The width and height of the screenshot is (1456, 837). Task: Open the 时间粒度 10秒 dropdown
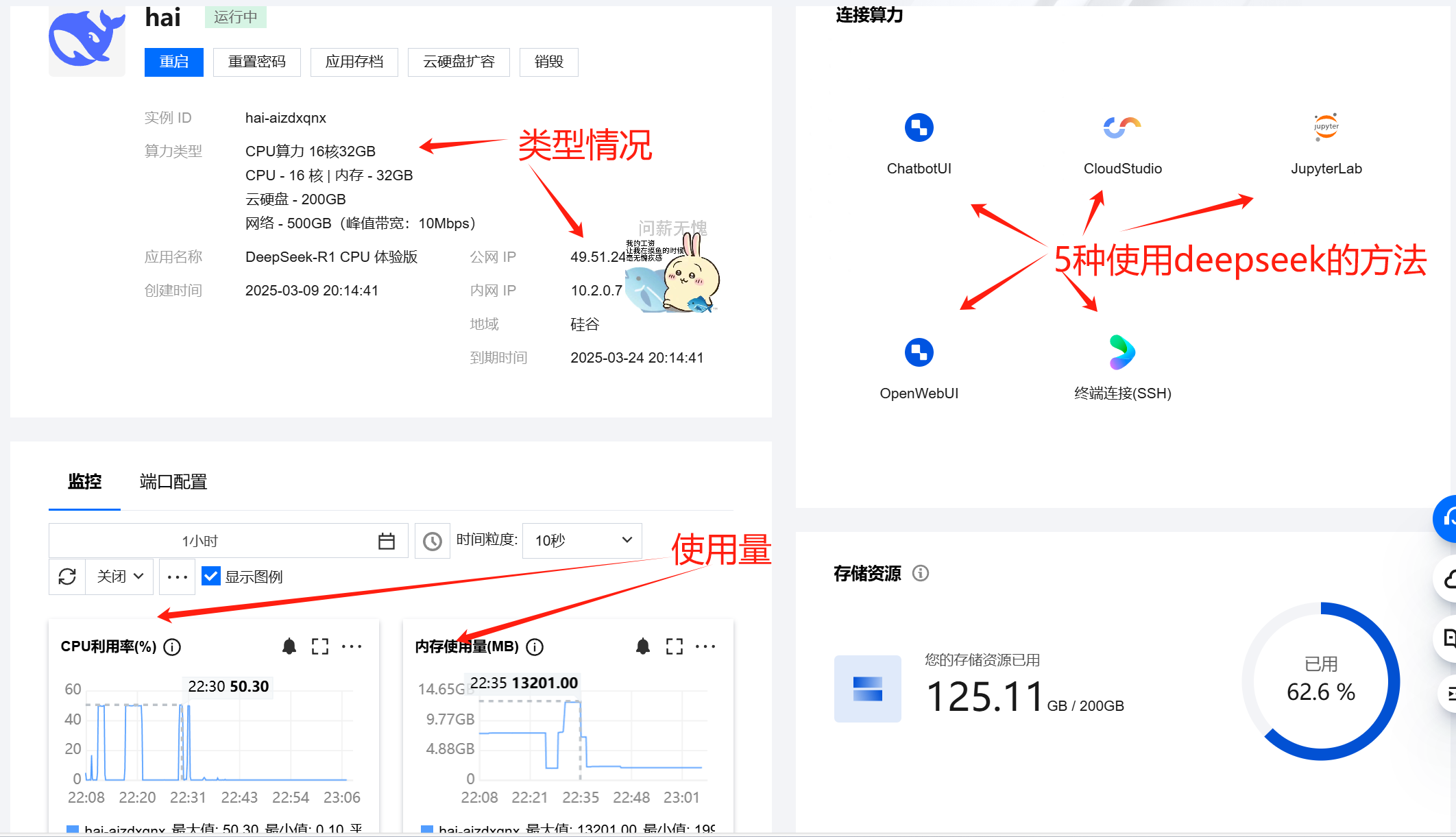582,541
